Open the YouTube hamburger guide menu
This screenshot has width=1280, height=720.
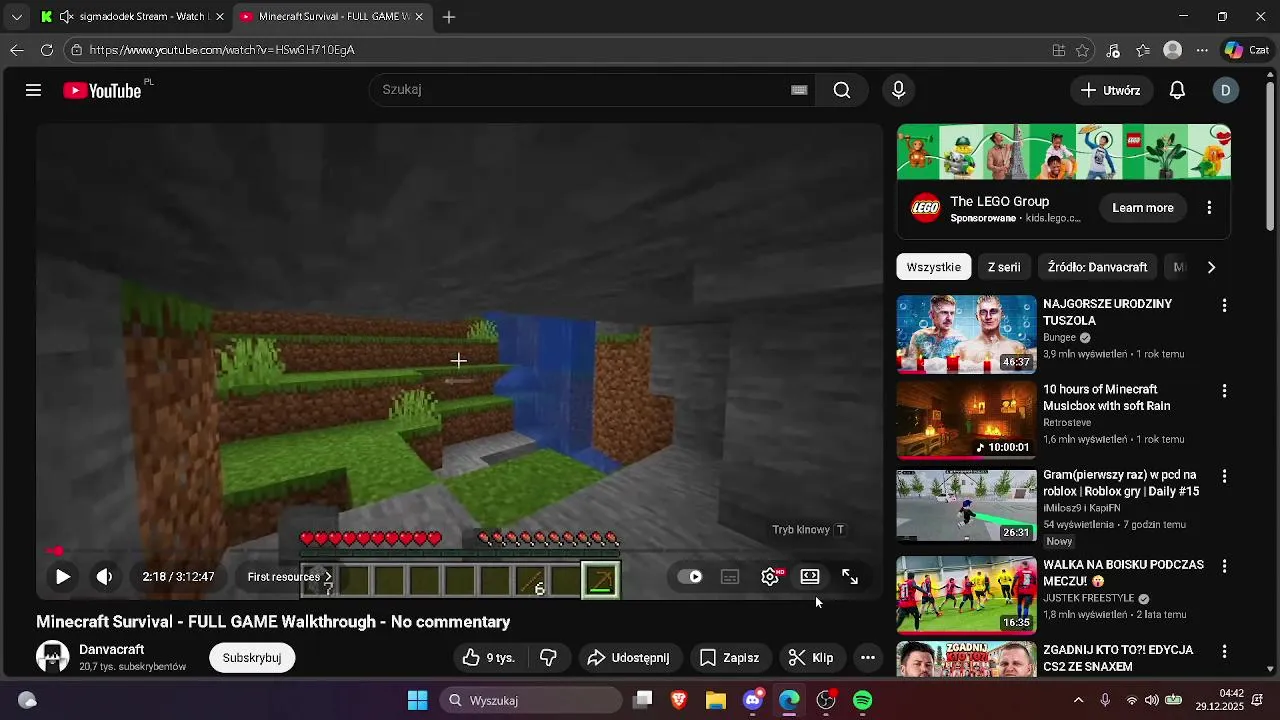coord(33,90)
